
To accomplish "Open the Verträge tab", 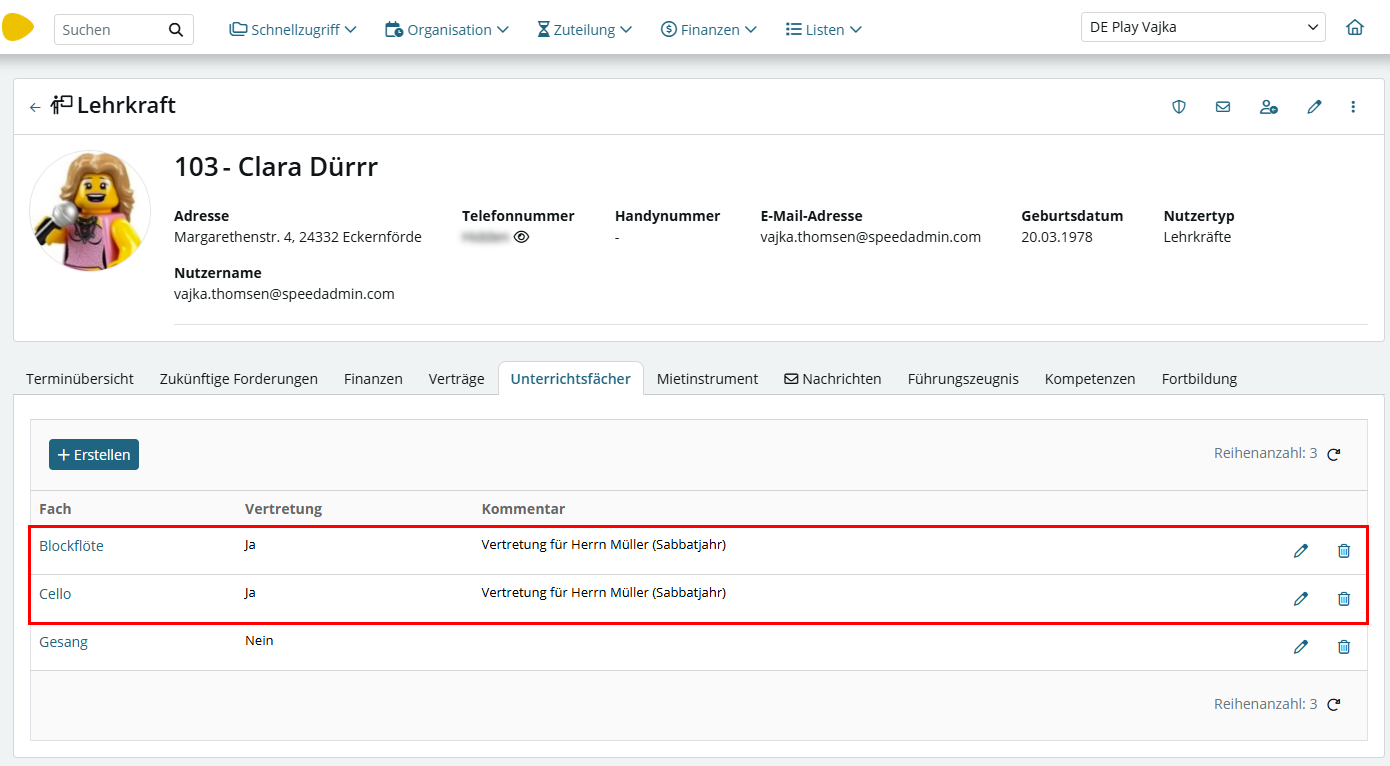I will (x=456, y=379).
